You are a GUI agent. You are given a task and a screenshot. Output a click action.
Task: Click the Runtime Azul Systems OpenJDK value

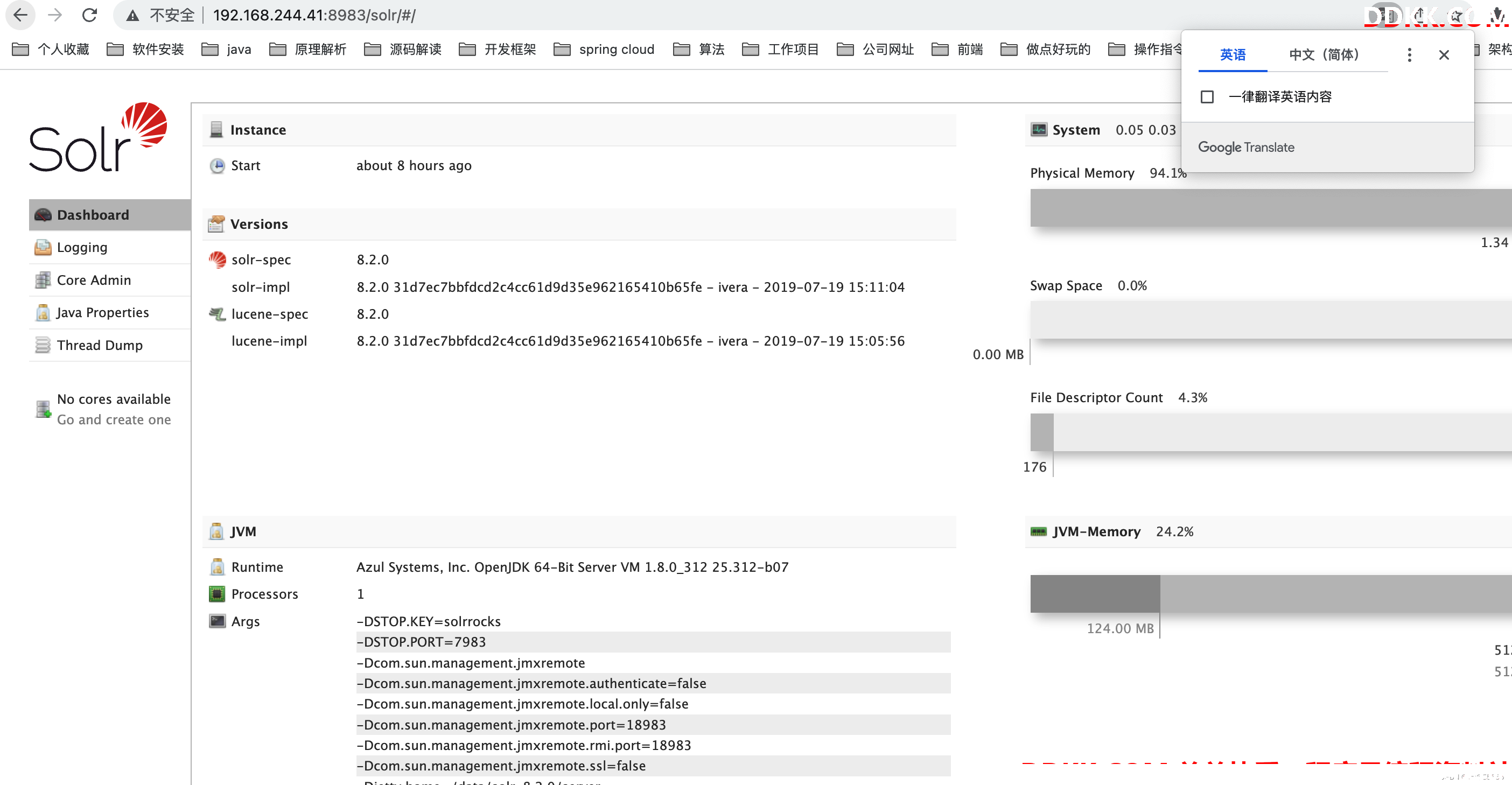(x=572, y=567)
